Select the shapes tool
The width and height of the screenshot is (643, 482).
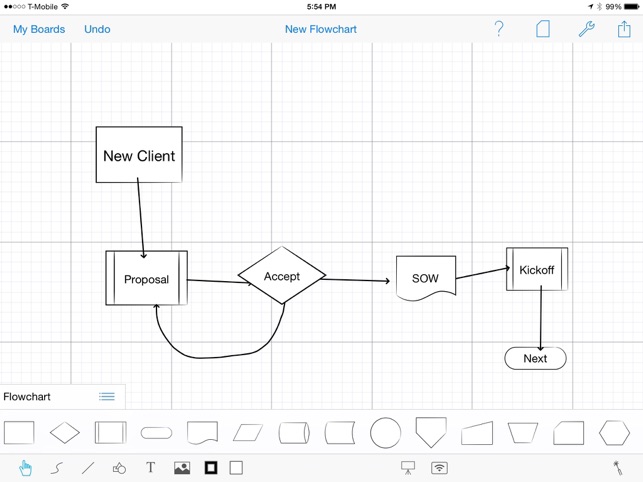[x=119, y=468]
